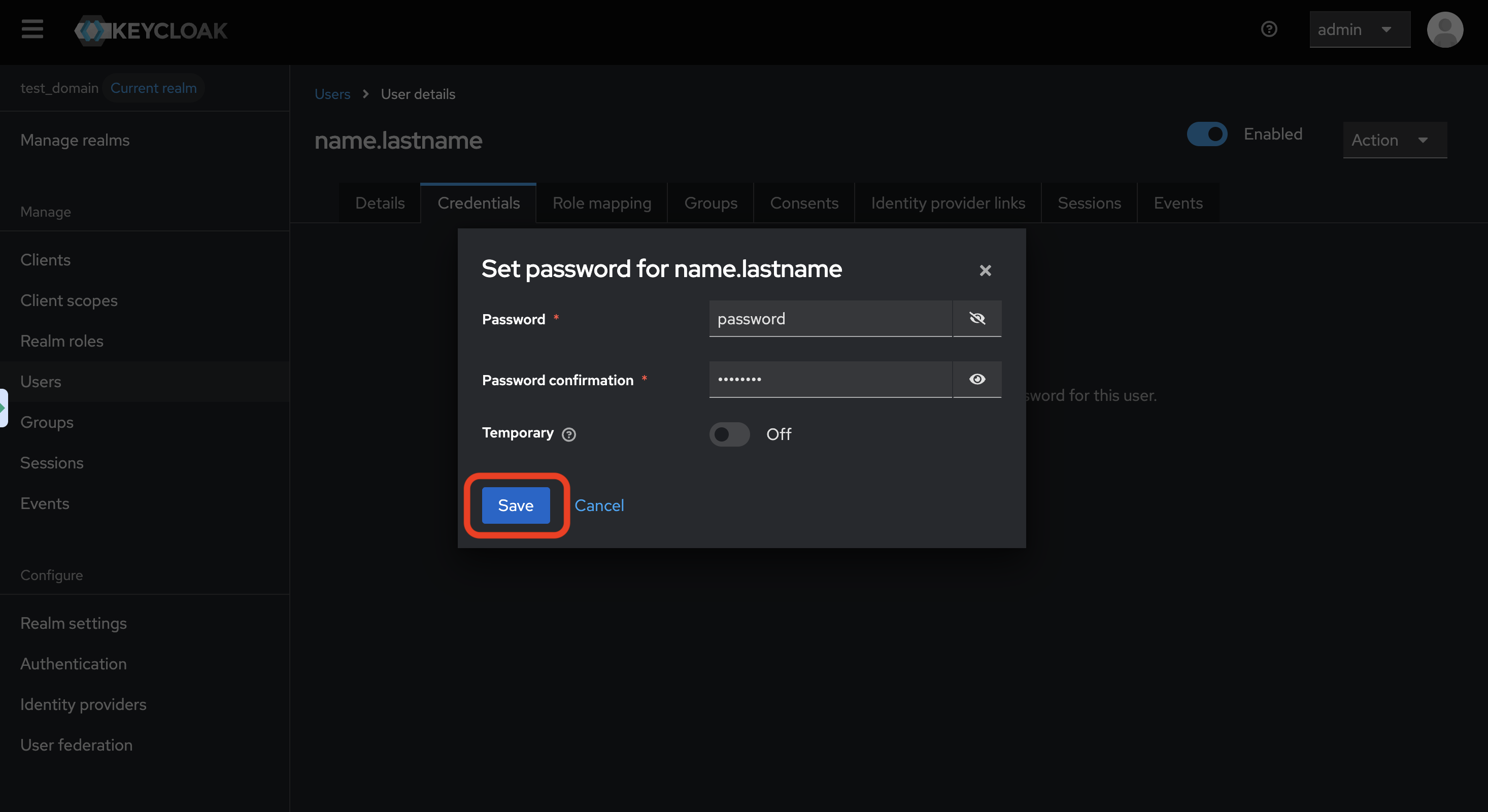
Task: Switch to the Role mapping tab
Action: click(x=601, y=204)
